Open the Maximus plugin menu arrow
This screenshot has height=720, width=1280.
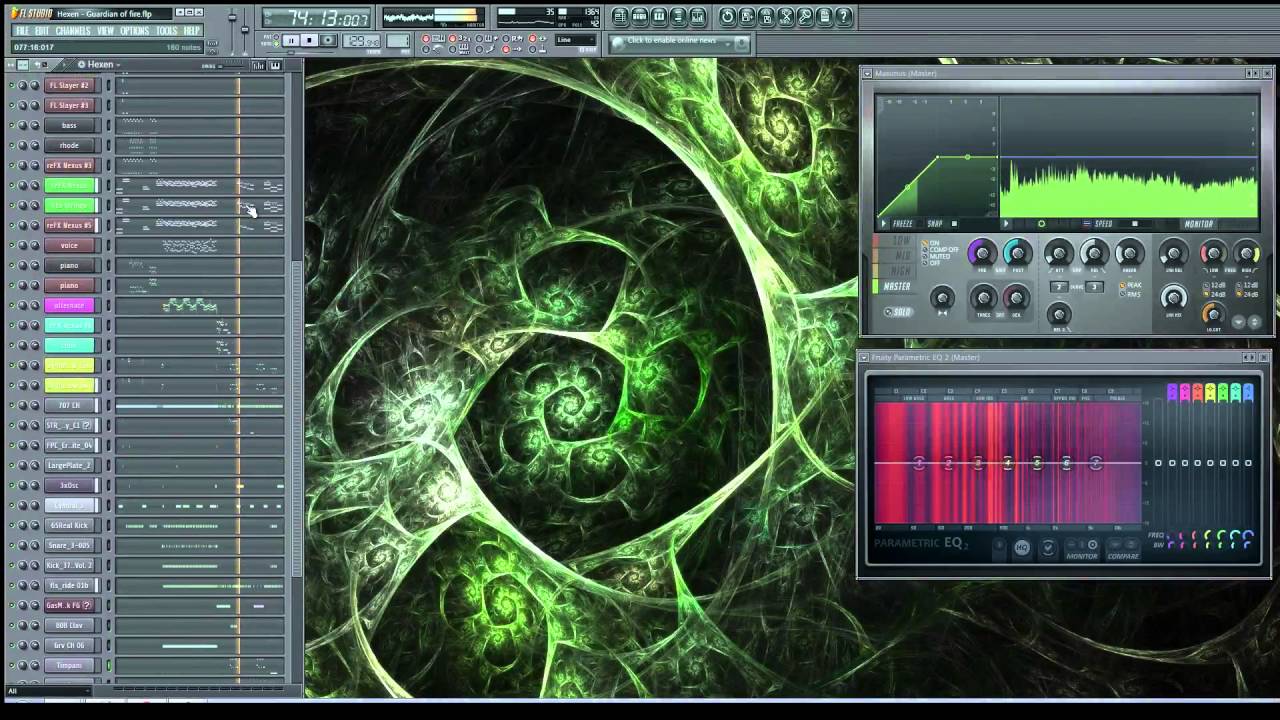867,73
